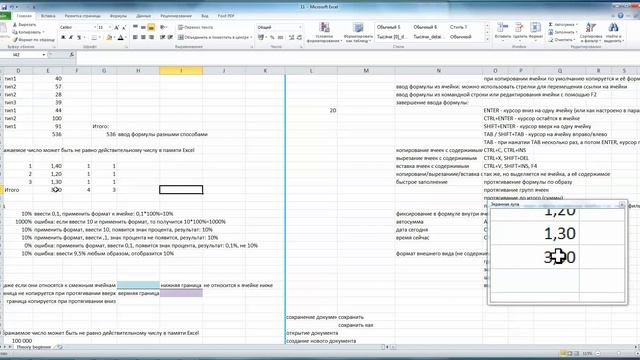Click Формат по образцу format painter
This screenshot has height=360, width=640.
pos(33,40)
